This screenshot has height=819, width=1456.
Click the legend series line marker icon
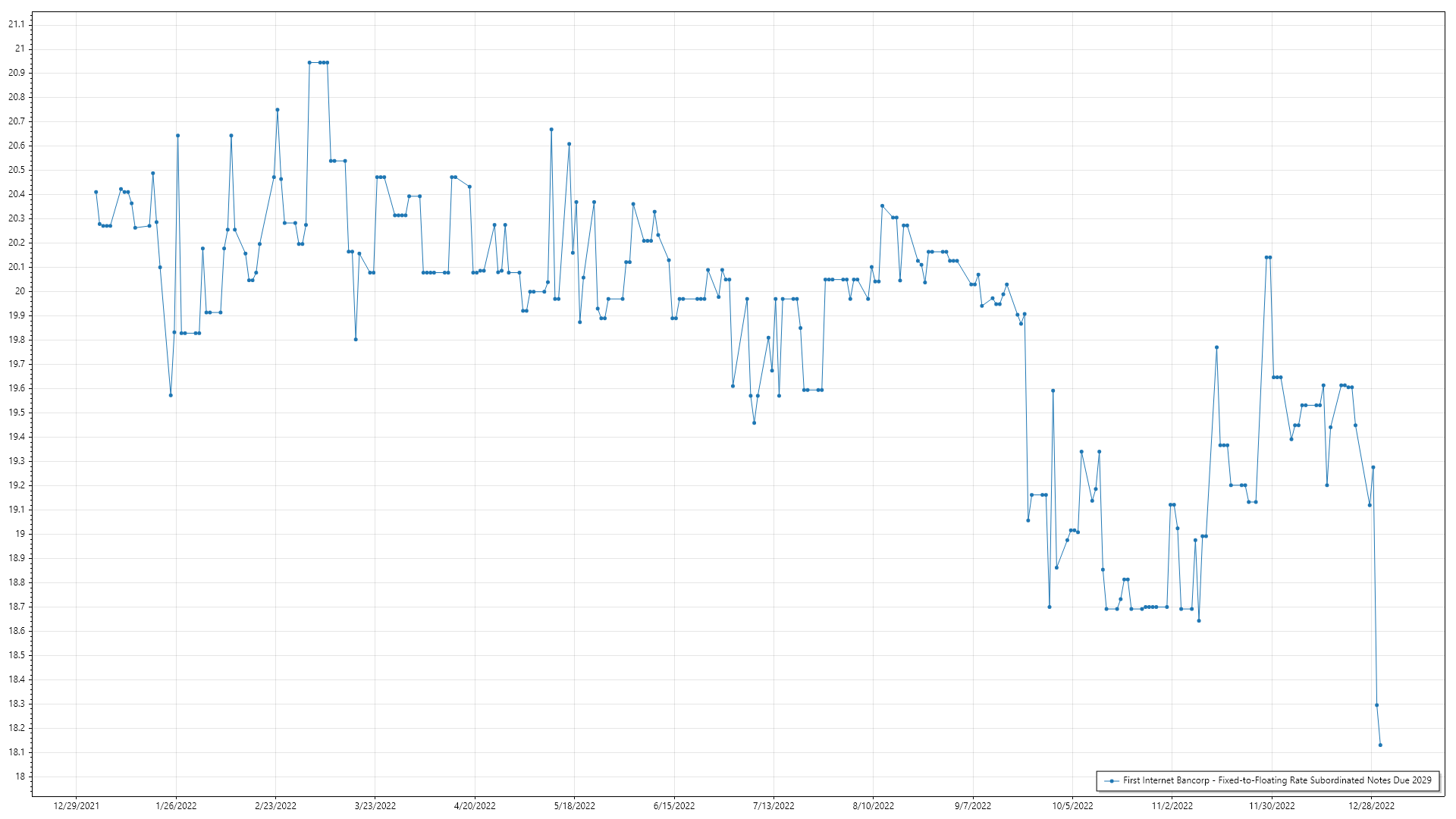1112,780
